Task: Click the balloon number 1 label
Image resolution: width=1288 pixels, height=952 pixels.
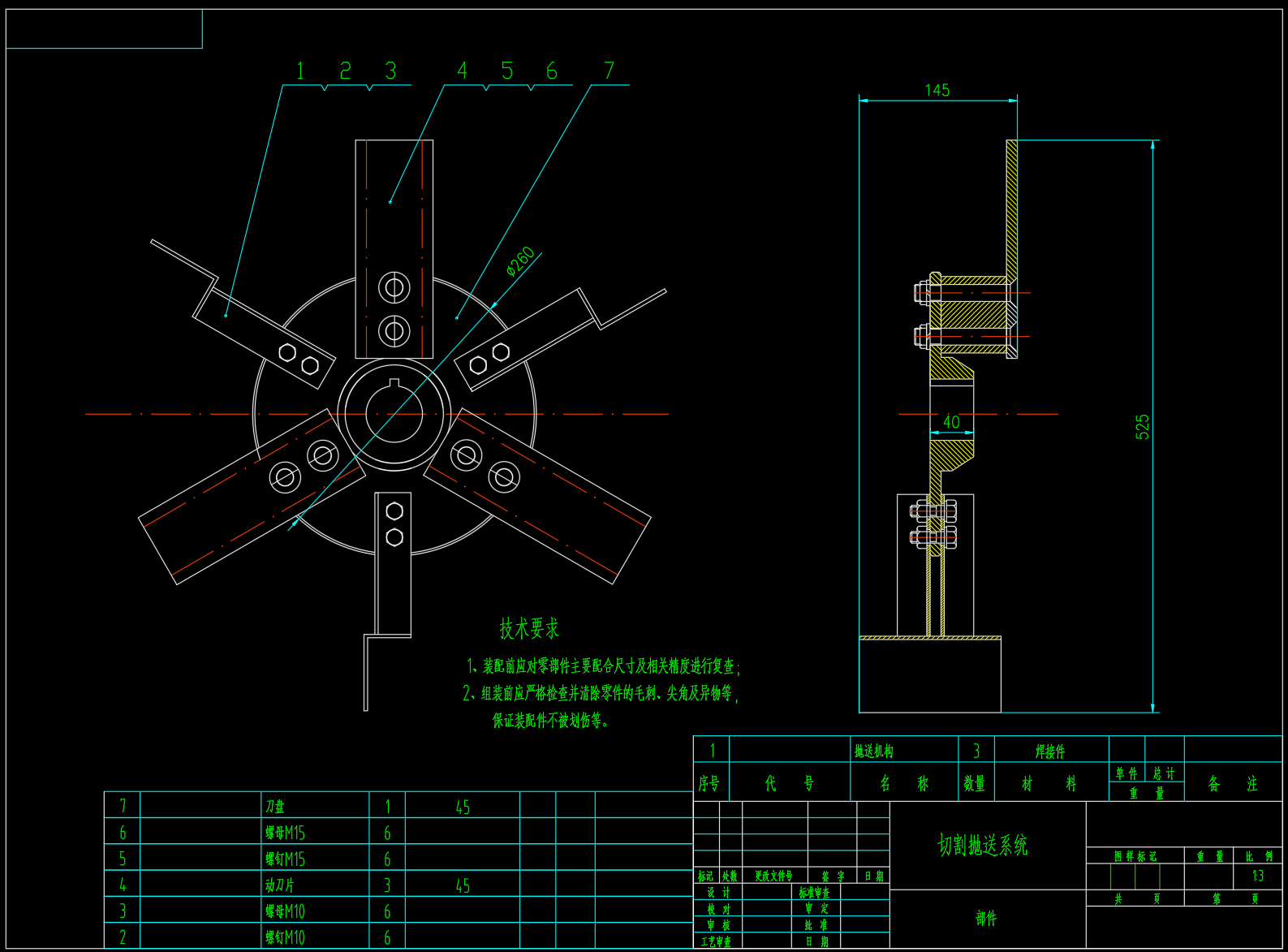Action: coord(300,71)
